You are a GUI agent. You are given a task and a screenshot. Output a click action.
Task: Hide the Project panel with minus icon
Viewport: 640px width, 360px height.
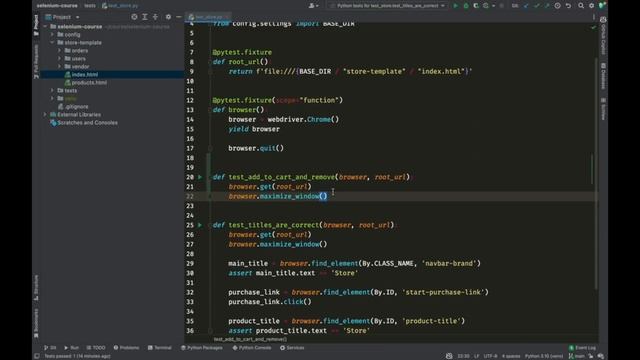[x=178, y=17]
